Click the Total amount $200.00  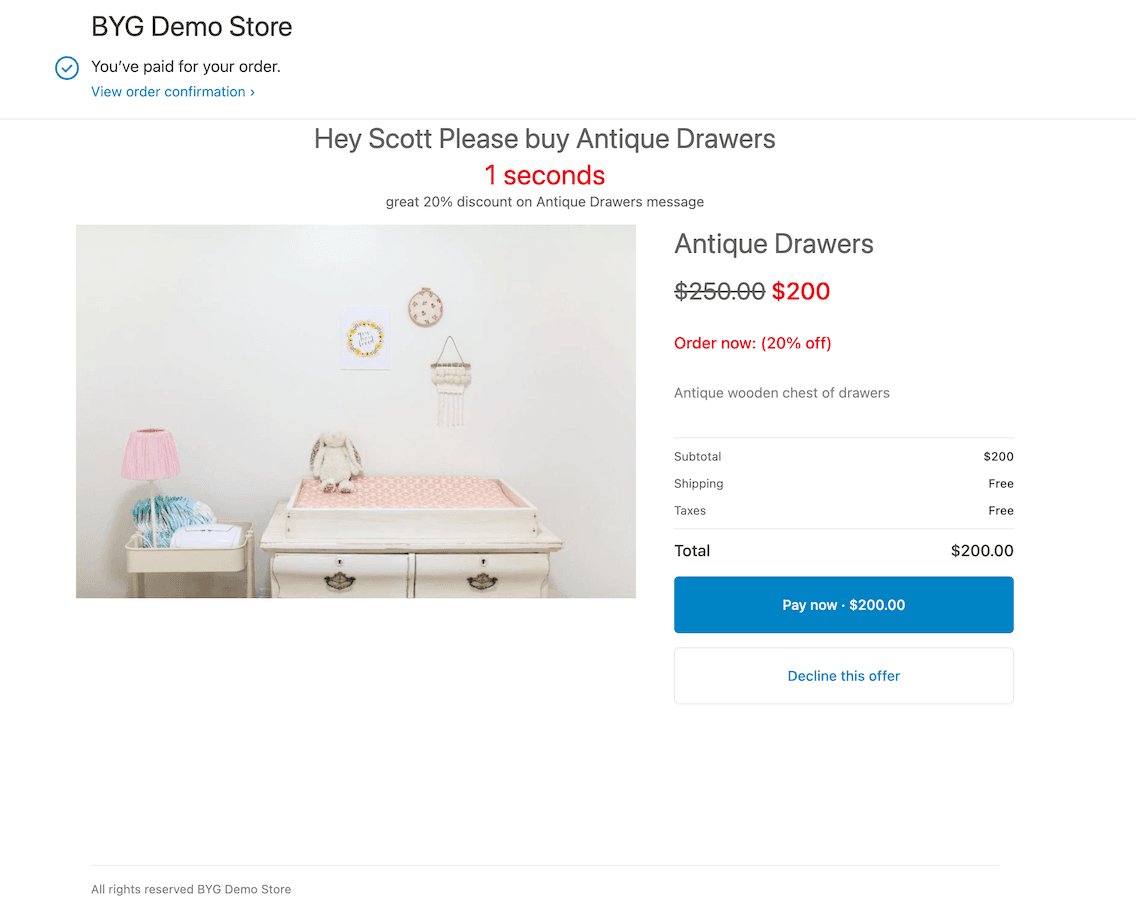[981, 551]
